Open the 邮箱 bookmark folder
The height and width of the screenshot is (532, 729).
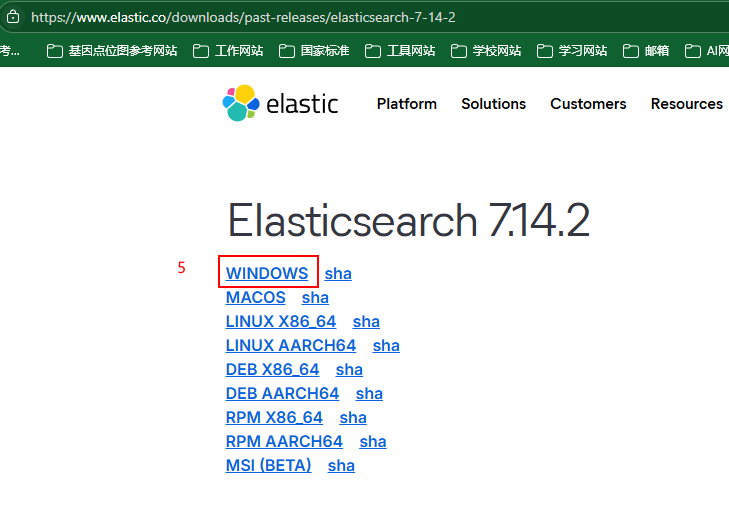[x=646, y=51]
